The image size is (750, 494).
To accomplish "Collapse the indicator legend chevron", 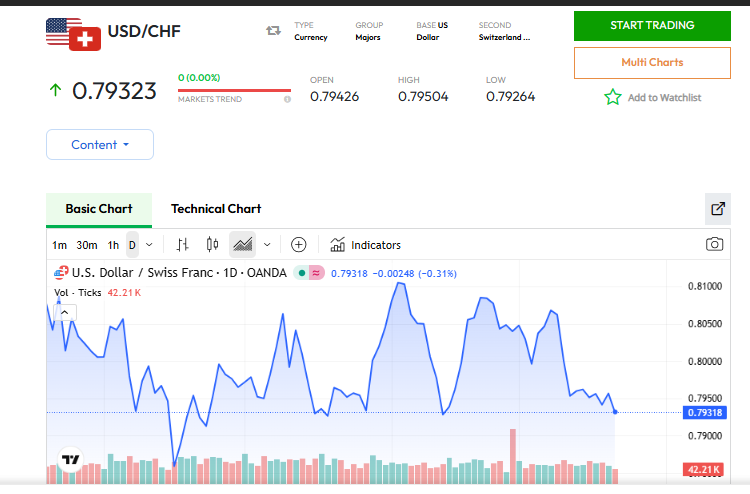I will 64,312.
